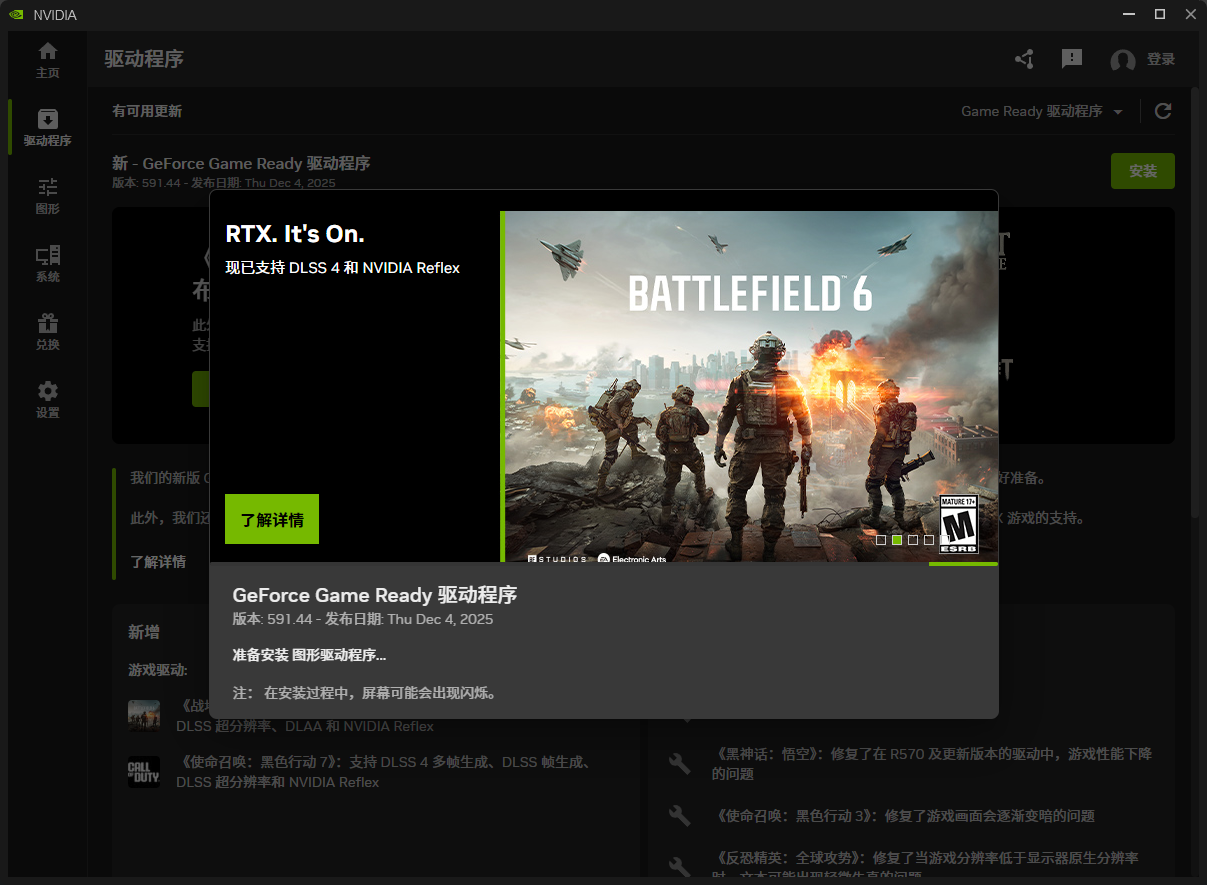Viewport: 1207px width, 885px height.
Task: Click the user avatar icon
Action: click(1122, 61)
